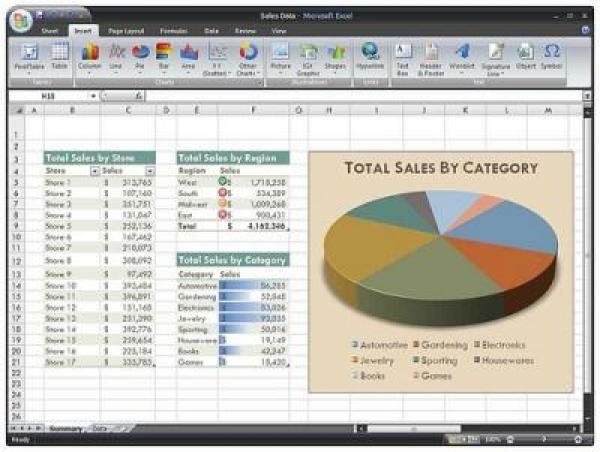
Task: Click the Table icon in the ribbon
Action: tap(60, 57)
